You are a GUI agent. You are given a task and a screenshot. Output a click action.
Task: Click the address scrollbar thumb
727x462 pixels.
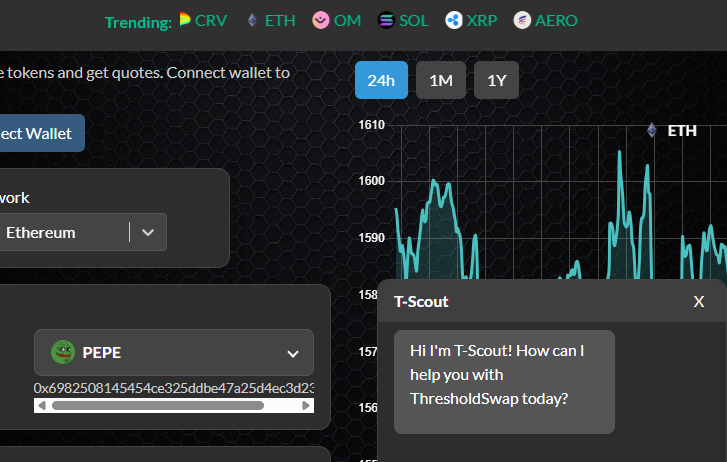pos(158,406)
